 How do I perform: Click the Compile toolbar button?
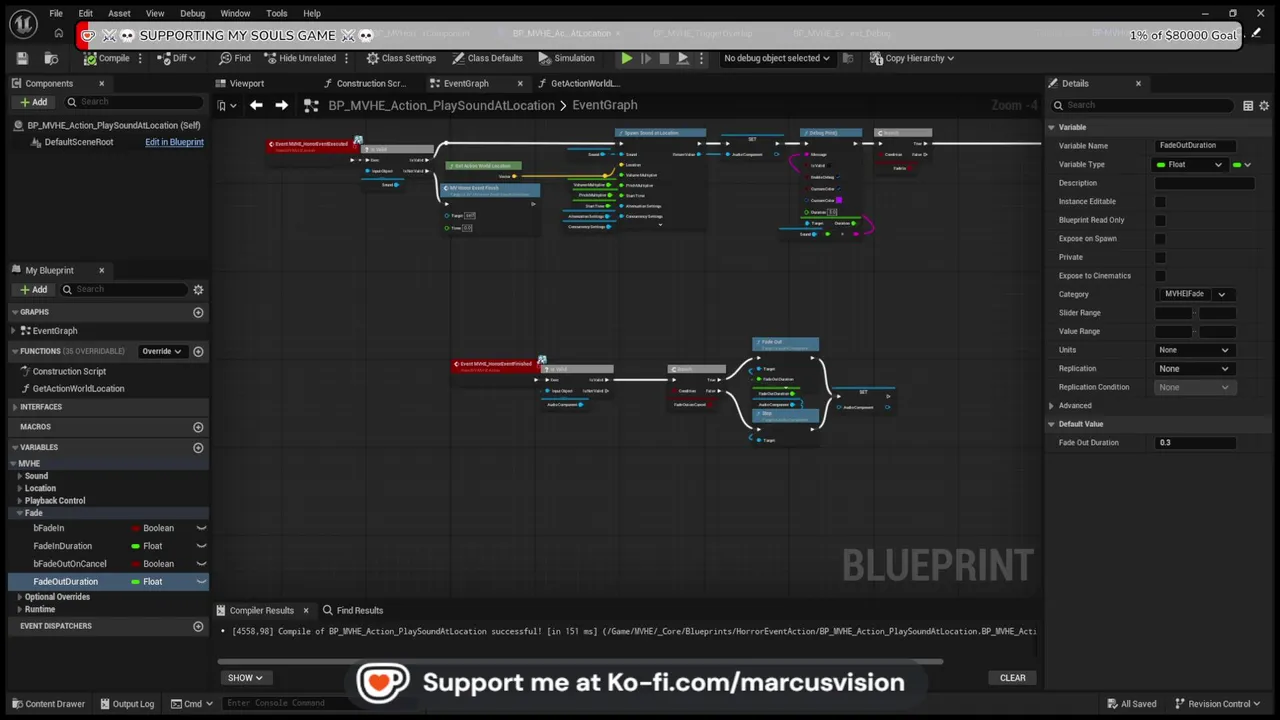pos(107,58)
